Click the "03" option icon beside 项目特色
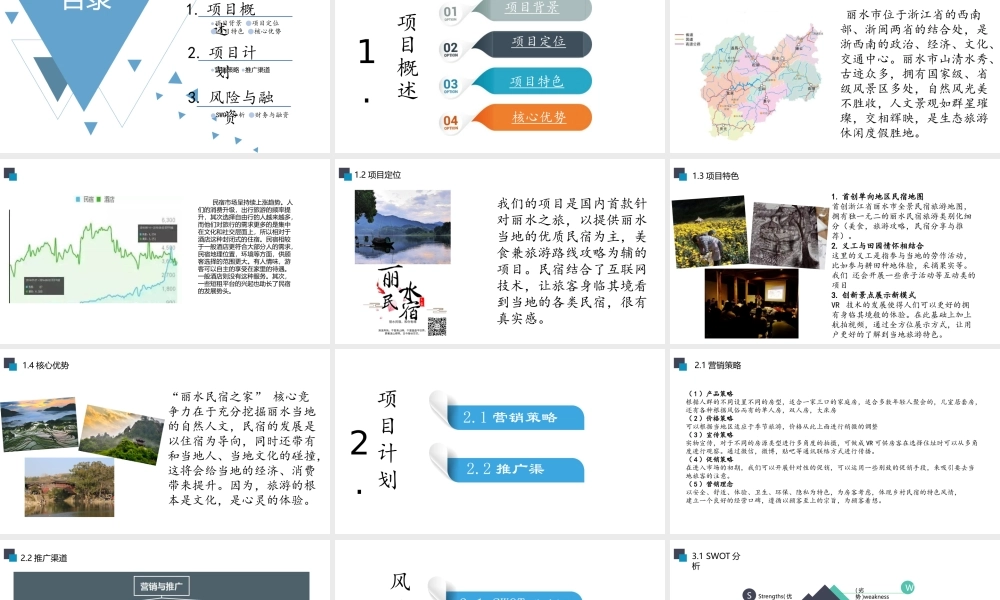This screenshot has height=600, width=1000. tap(450, 84)
